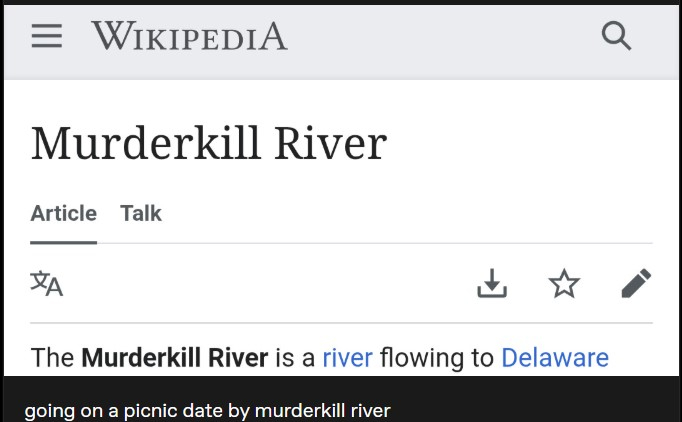Click the words "is a" in the intro
682x422 pixels.
point(295,358)
